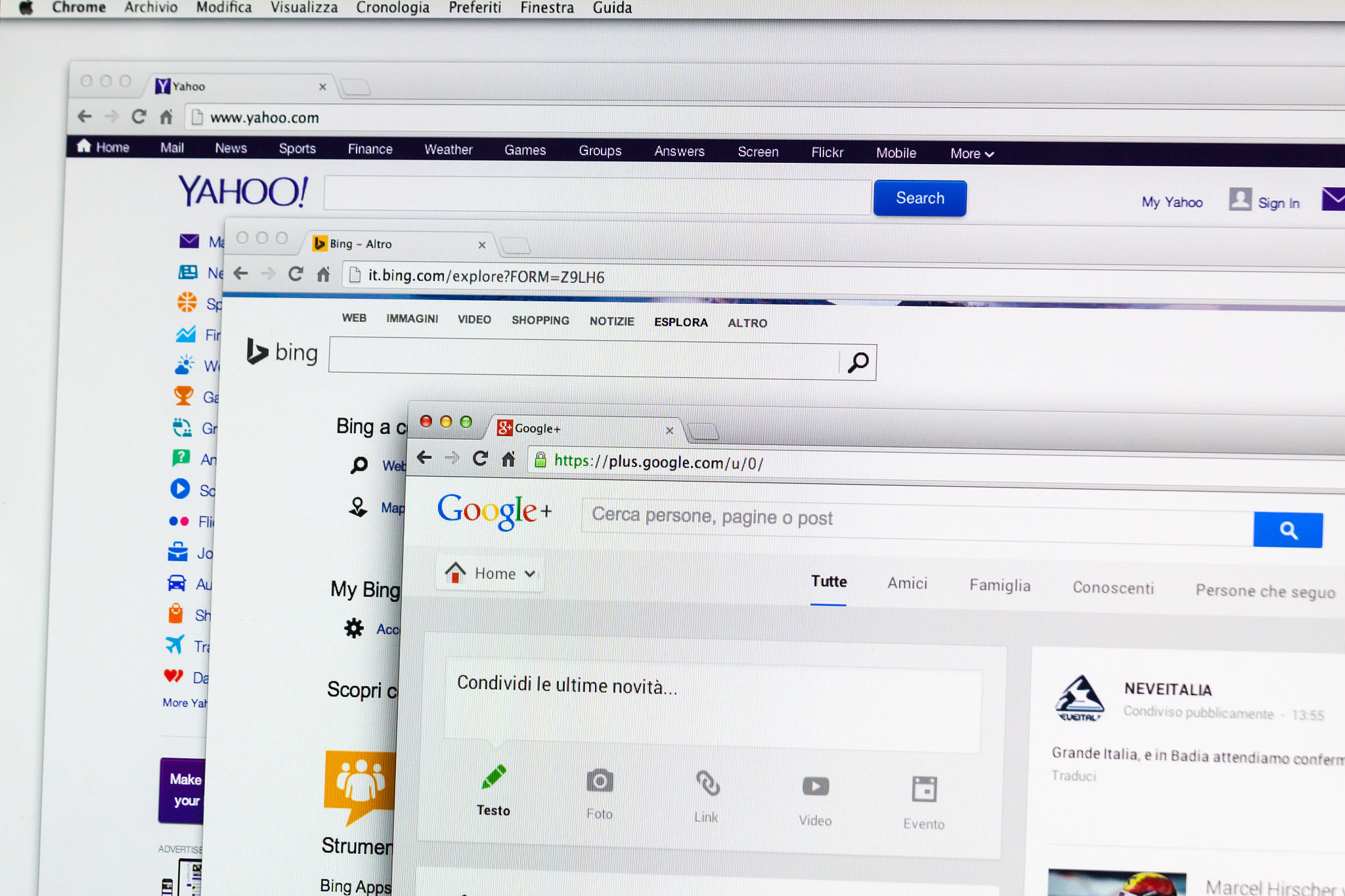The height and width of the screenshot is (896, 1345).
Task: Click the Testo pencil icon
Action: click(494, 777)
